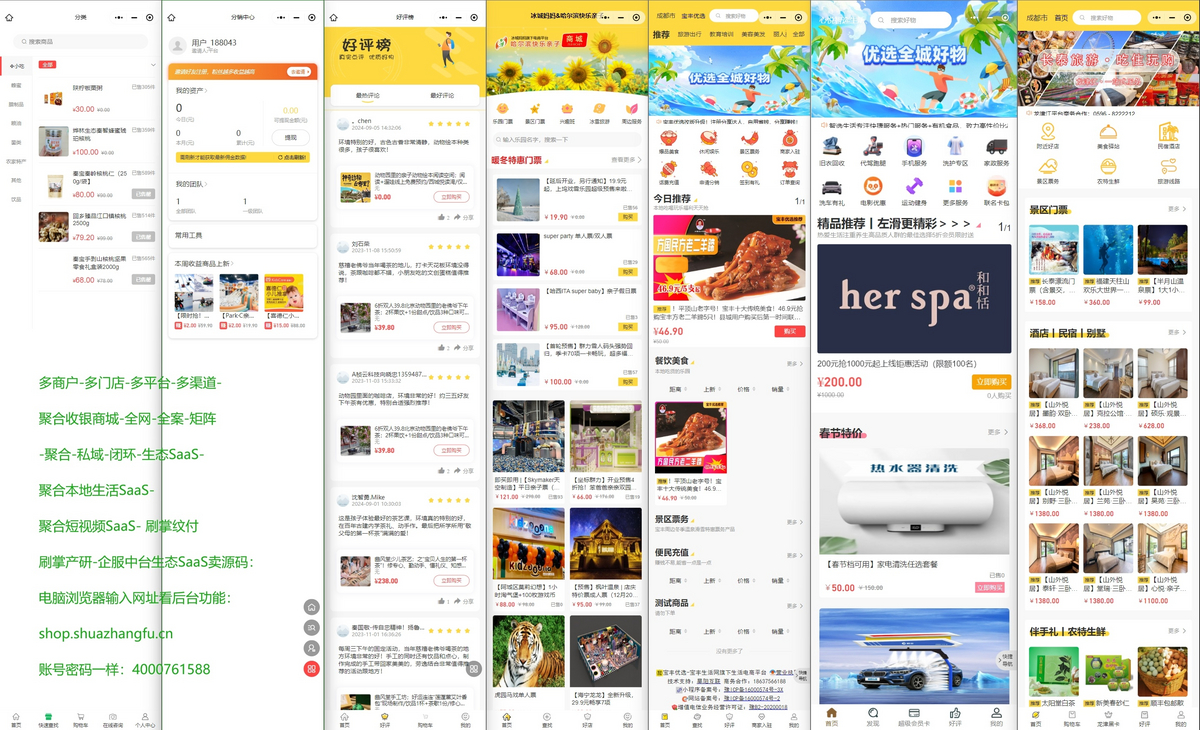Select the 美容美发 category tab
Image resolution: width=1200 pixels, height=730 pixels.
753,34
